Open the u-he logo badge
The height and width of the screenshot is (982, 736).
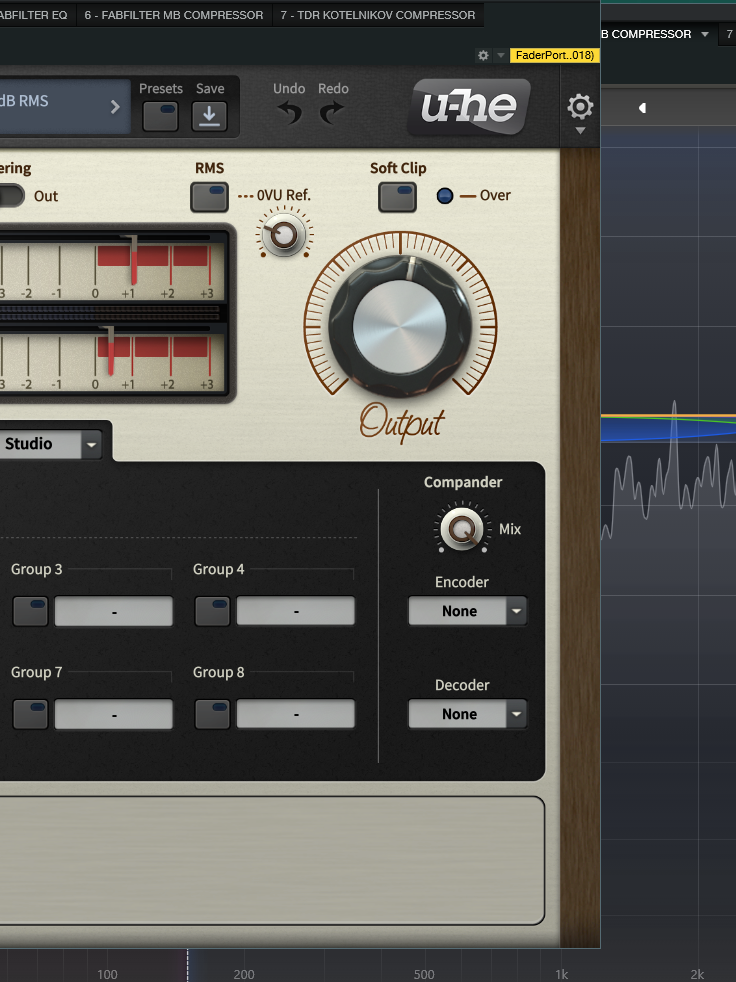pyautogui.click(x=469, y=107)
